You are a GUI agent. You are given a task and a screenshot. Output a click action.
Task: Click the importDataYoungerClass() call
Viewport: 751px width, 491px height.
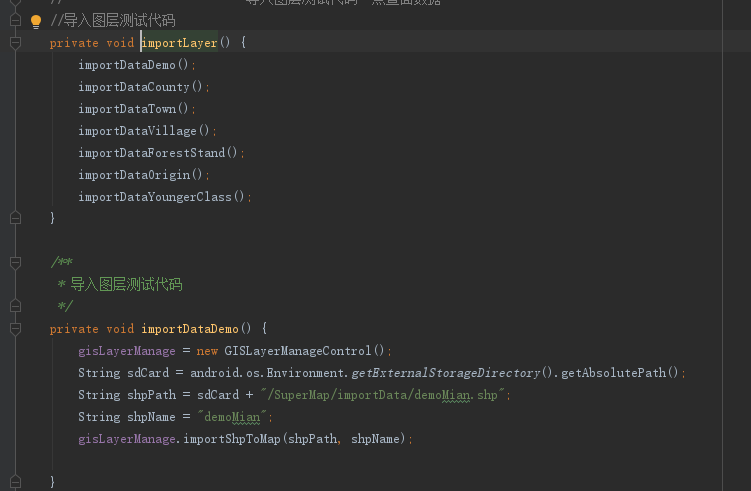click(161, 197)
